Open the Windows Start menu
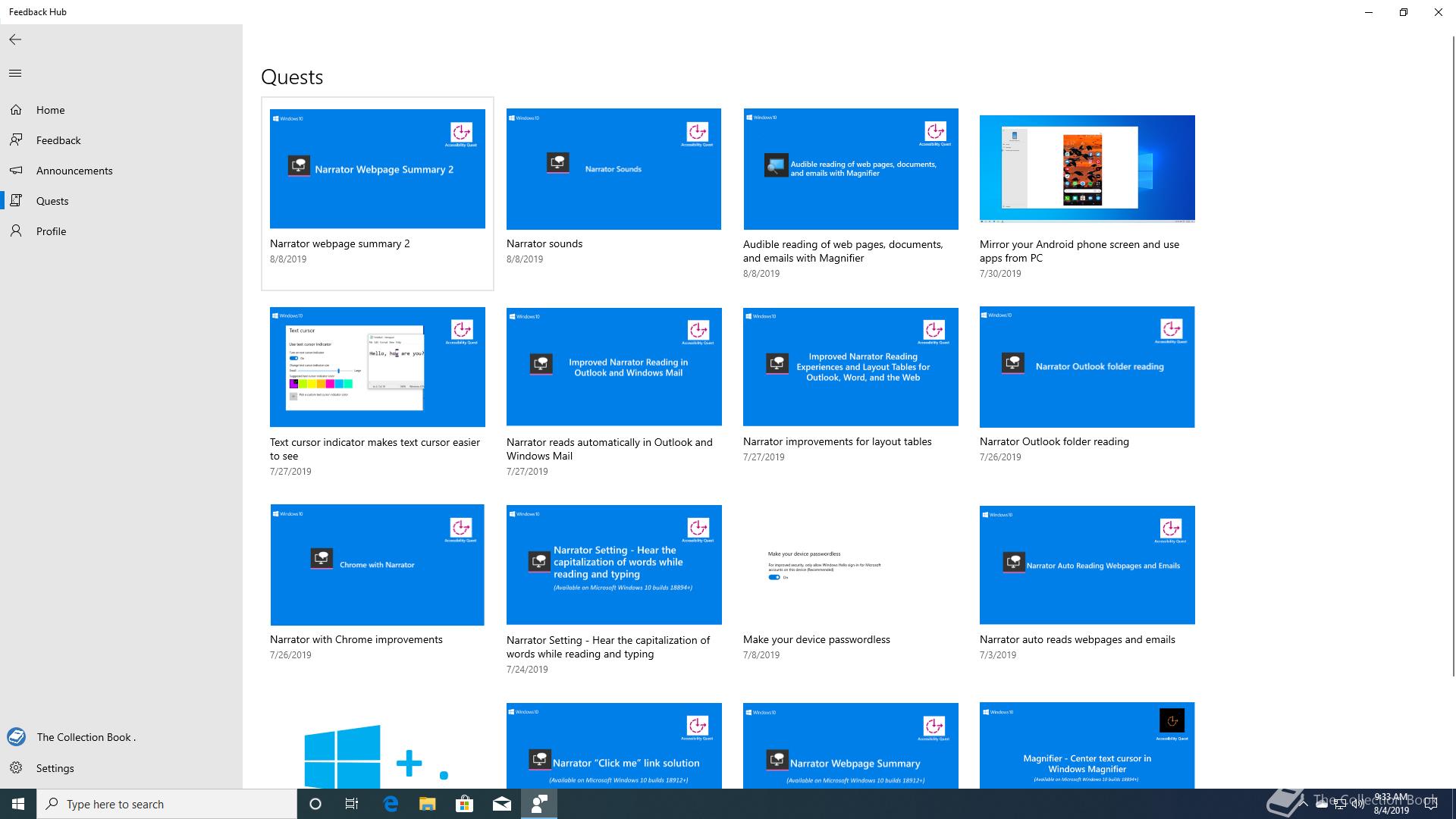The image size is (1456, 819). (18, 804)
